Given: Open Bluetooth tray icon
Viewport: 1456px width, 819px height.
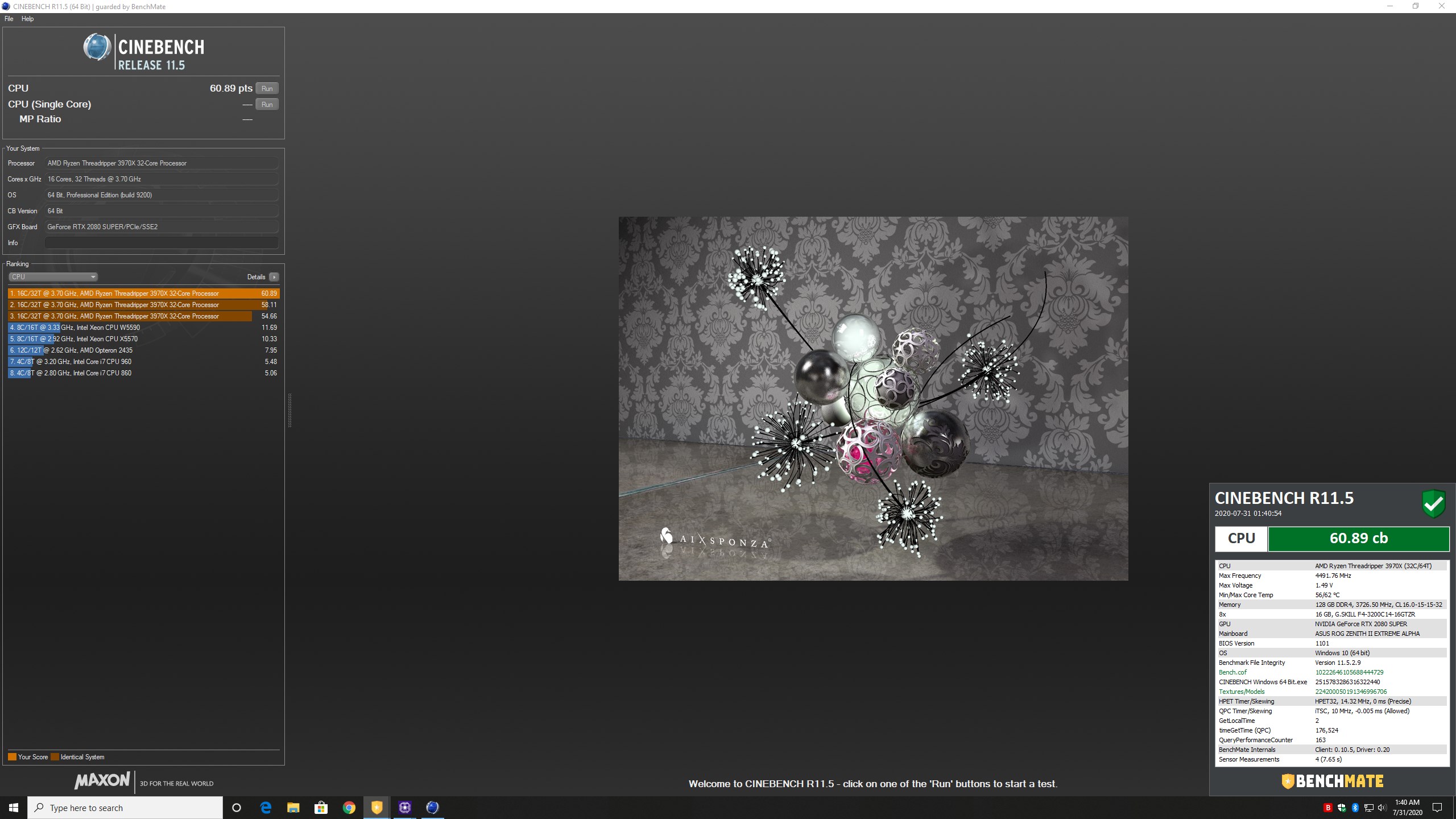Looking at the screenshot, I should [1355, 808].
